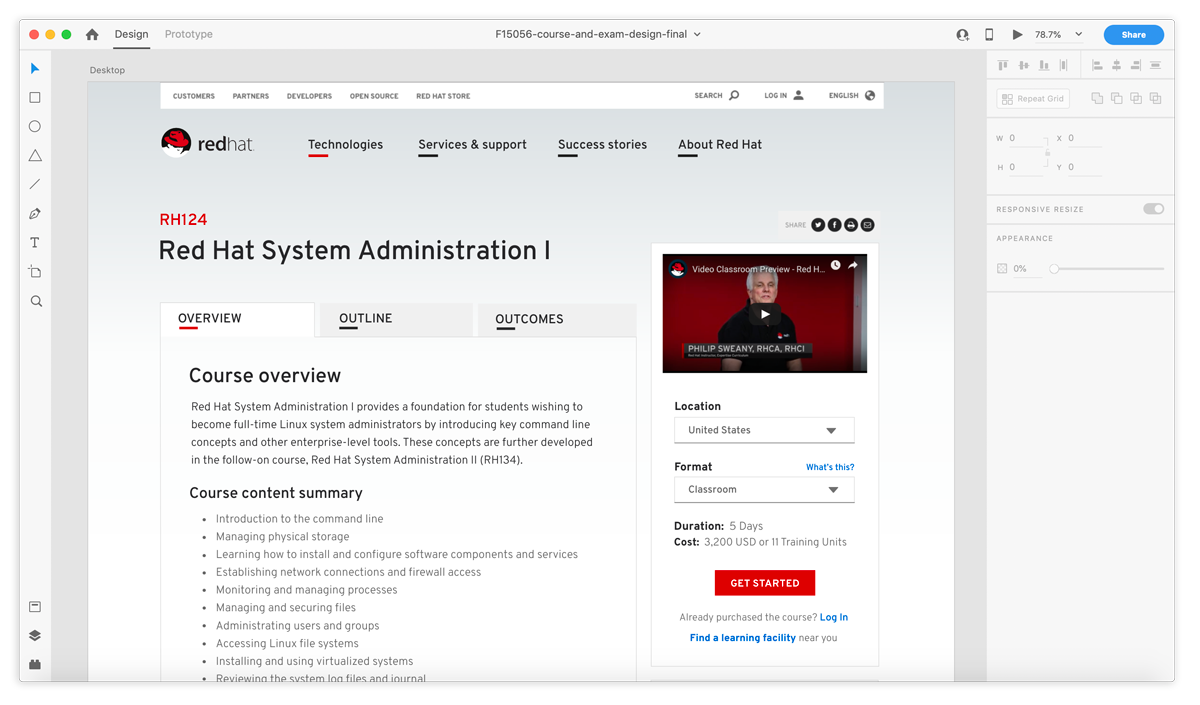This screenshot has height=705, width=1200.
Task: Click the LOG IN user icon link
Action: pyautogui.click(x=784, y=96)
